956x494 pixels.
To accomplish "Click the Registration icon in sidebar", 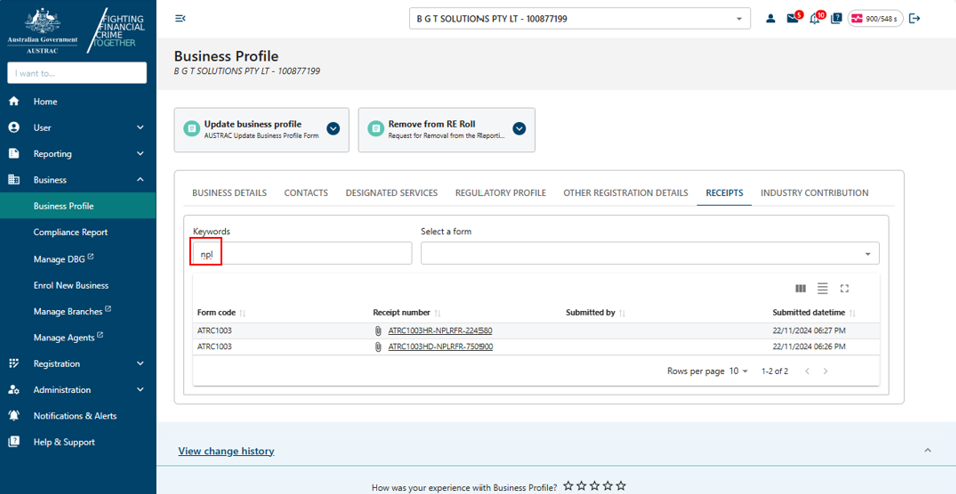I will pos(13,363).
